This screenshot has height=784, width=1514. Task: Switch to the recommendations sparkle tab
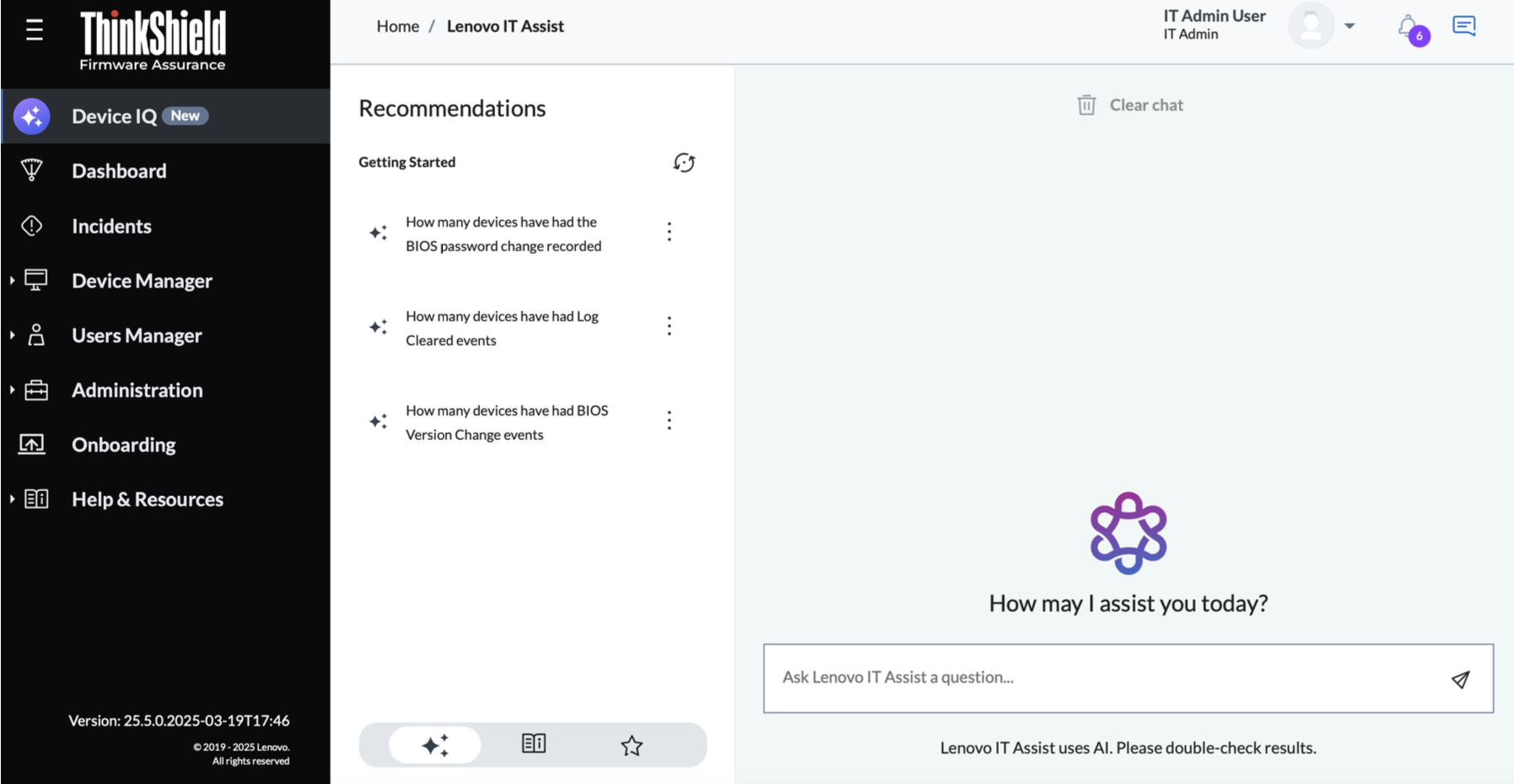coord(435,745)
